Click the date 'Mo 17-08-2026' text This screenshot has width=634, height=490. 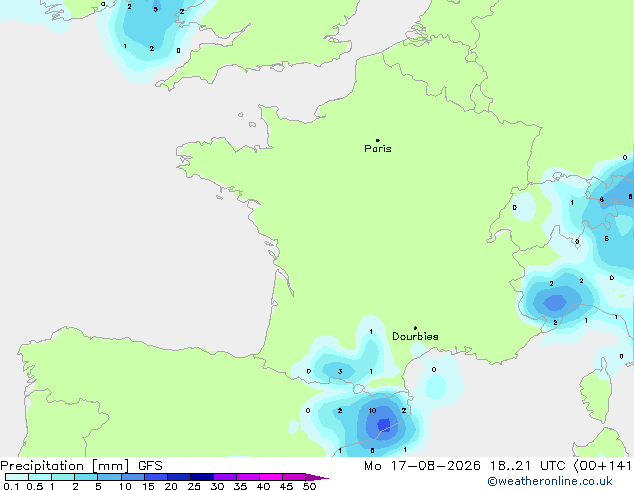(x=422, y=466)
